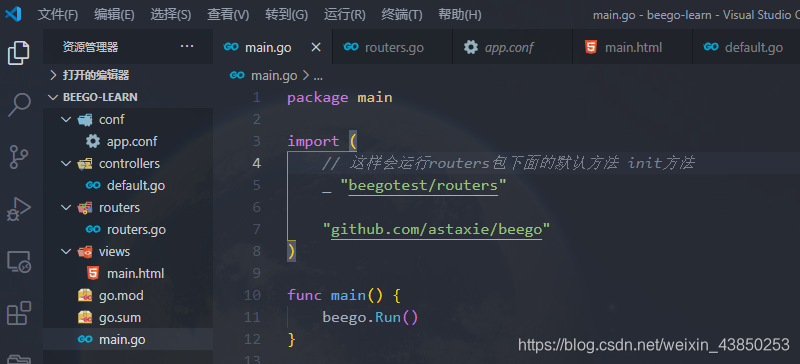Follow the "github.com/astaxie/beego" import link
The image size is (800, 364).
(436, 229)
